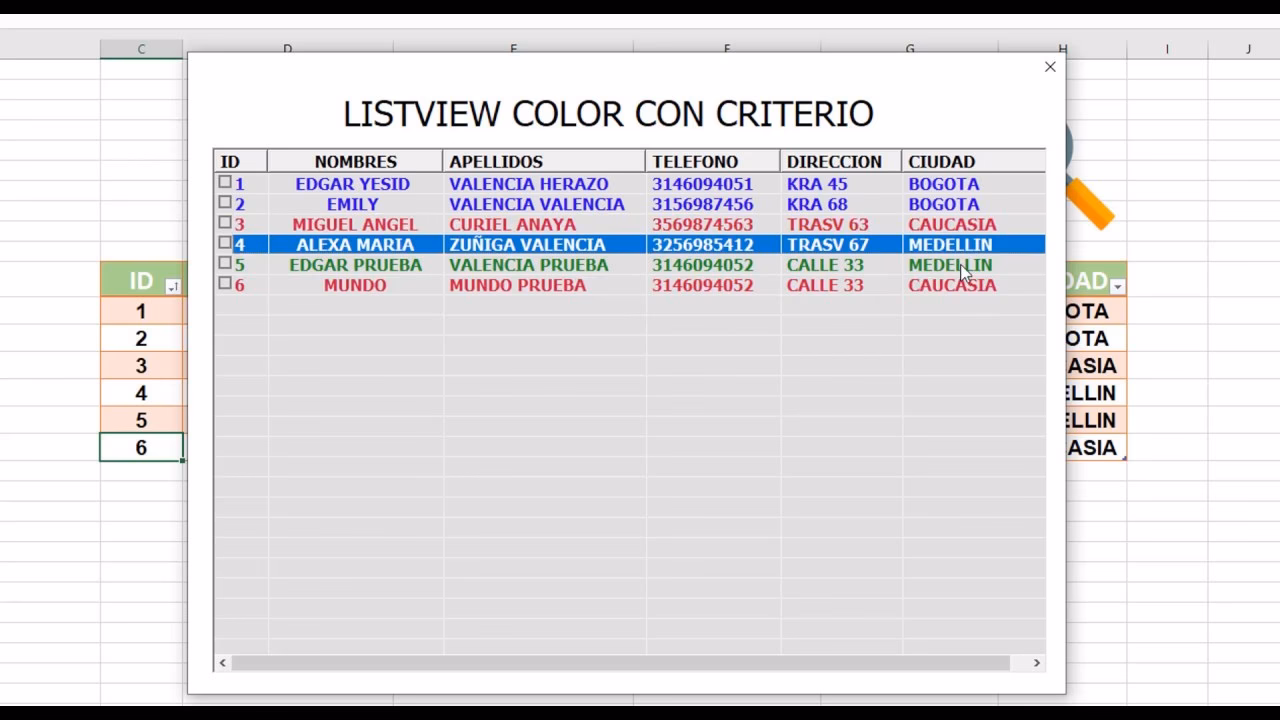Close the ListView color dialog
The image size is (1280, 720).
[x=1050, y=67]
